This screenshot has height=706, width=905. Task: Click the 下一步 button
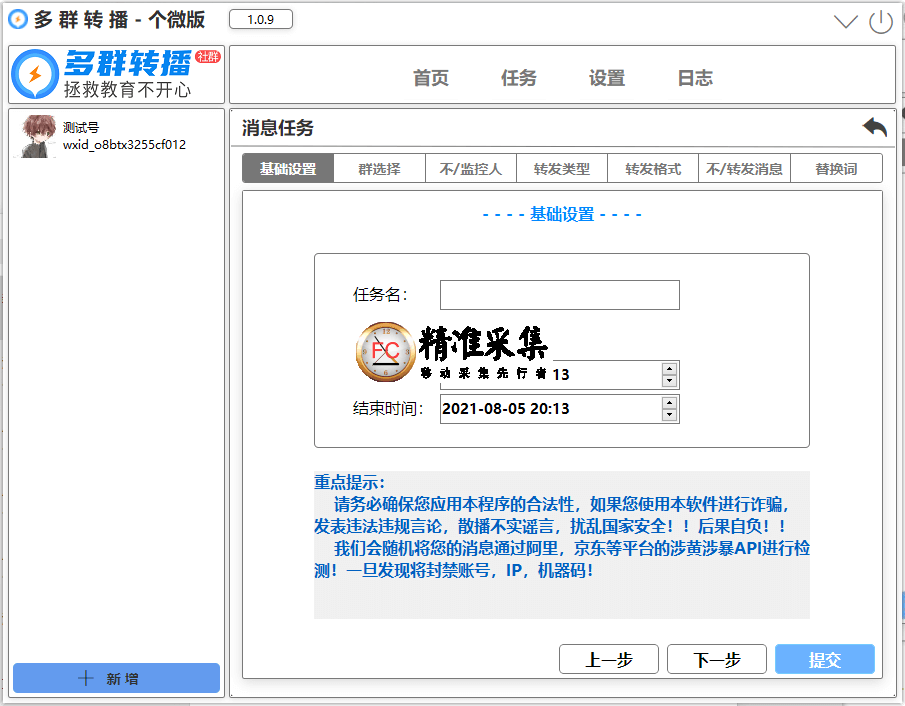pos(717,659)
